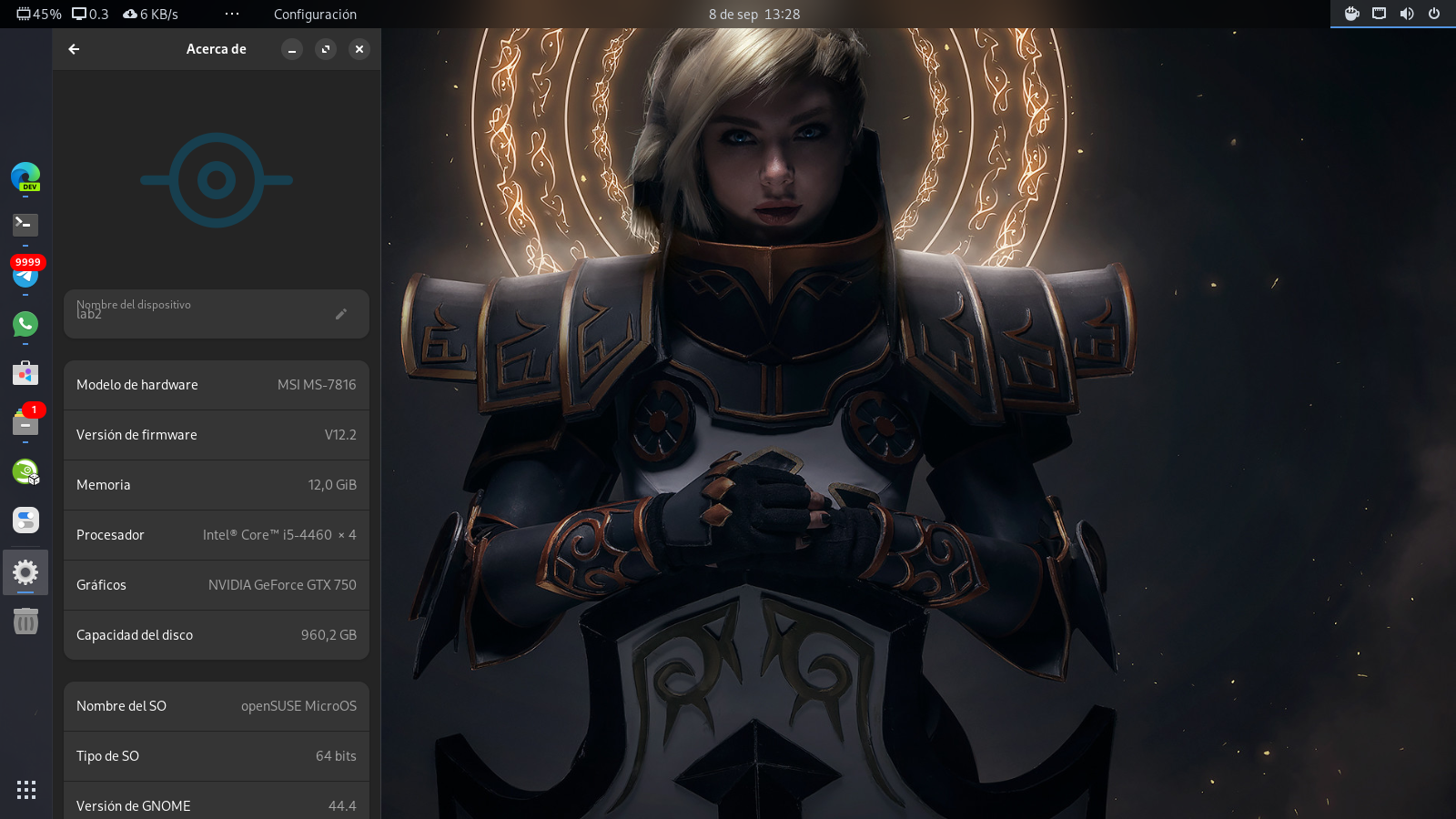The height and width of the screenshot is (819, 1456).
Task: Open the date and clock menu
Action: [754, 14]
